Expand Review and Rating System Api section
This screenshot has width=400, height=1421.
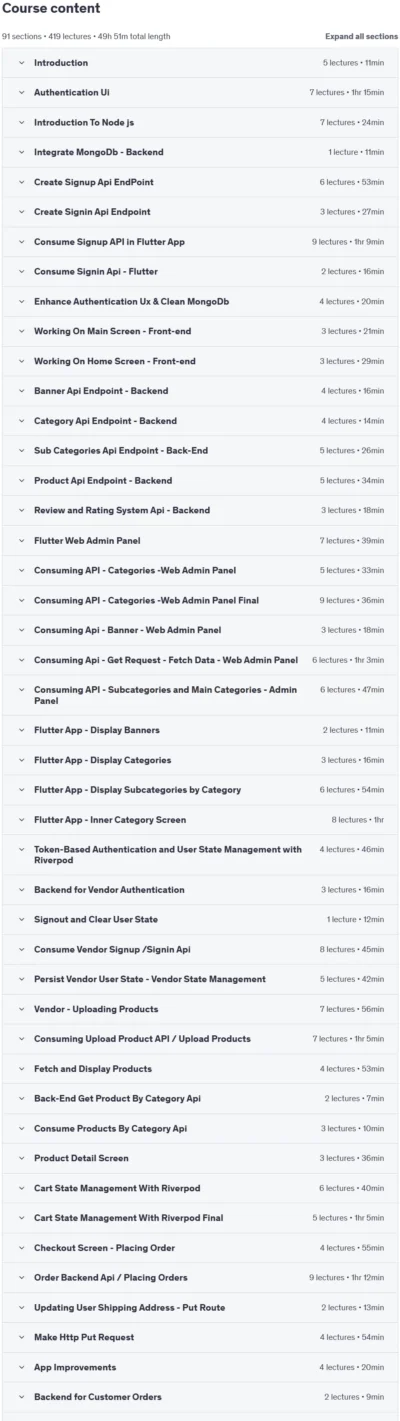click(x=200, y=510)
